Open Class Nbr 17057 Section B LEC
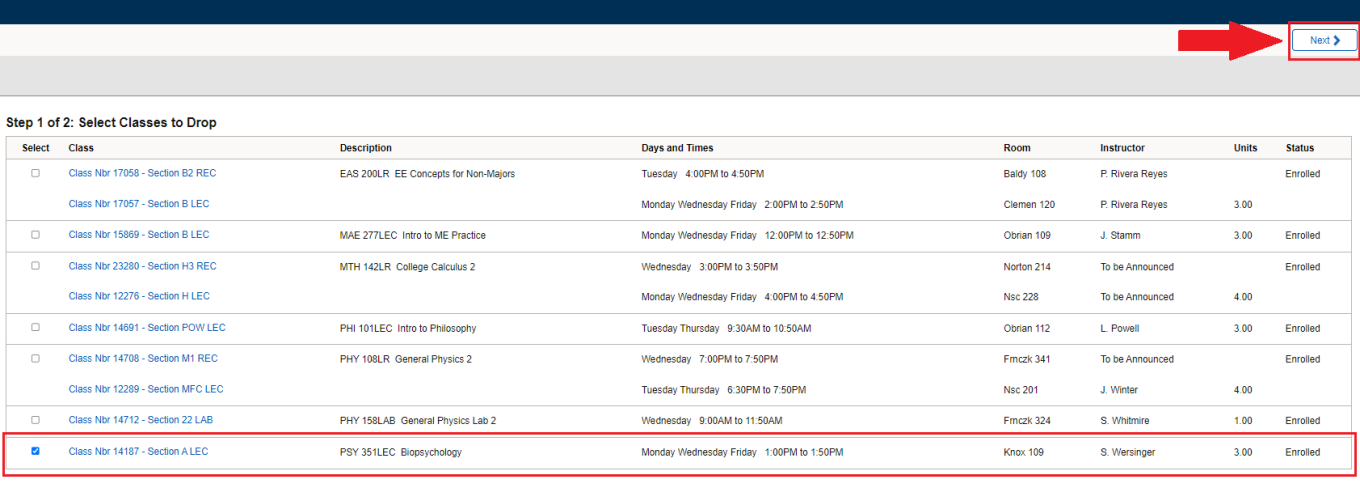Screen dimensions: 1360x488 [x=138, y=204]
